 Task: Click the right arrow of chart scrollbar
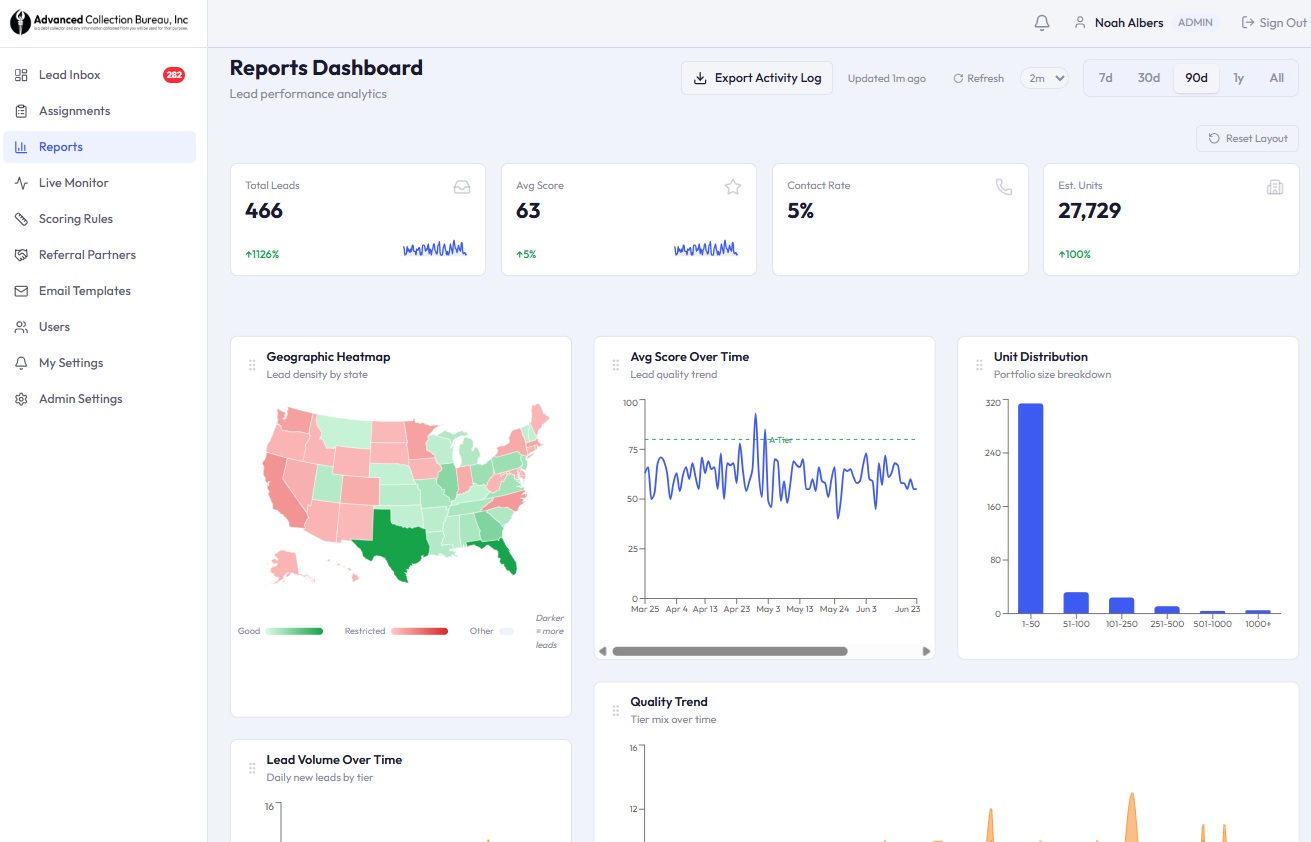point(926,651)
